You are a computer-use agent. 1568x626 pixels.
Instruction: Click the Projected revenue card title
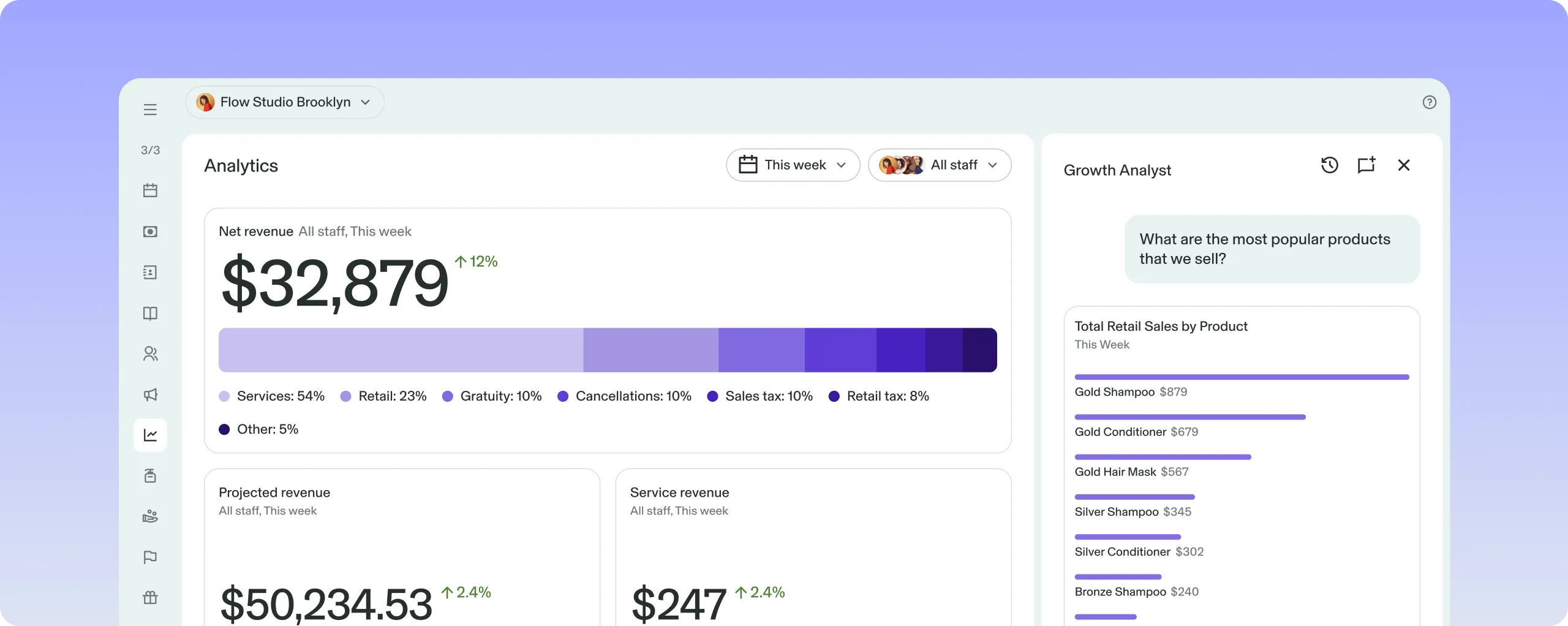(x=274, y=492)
